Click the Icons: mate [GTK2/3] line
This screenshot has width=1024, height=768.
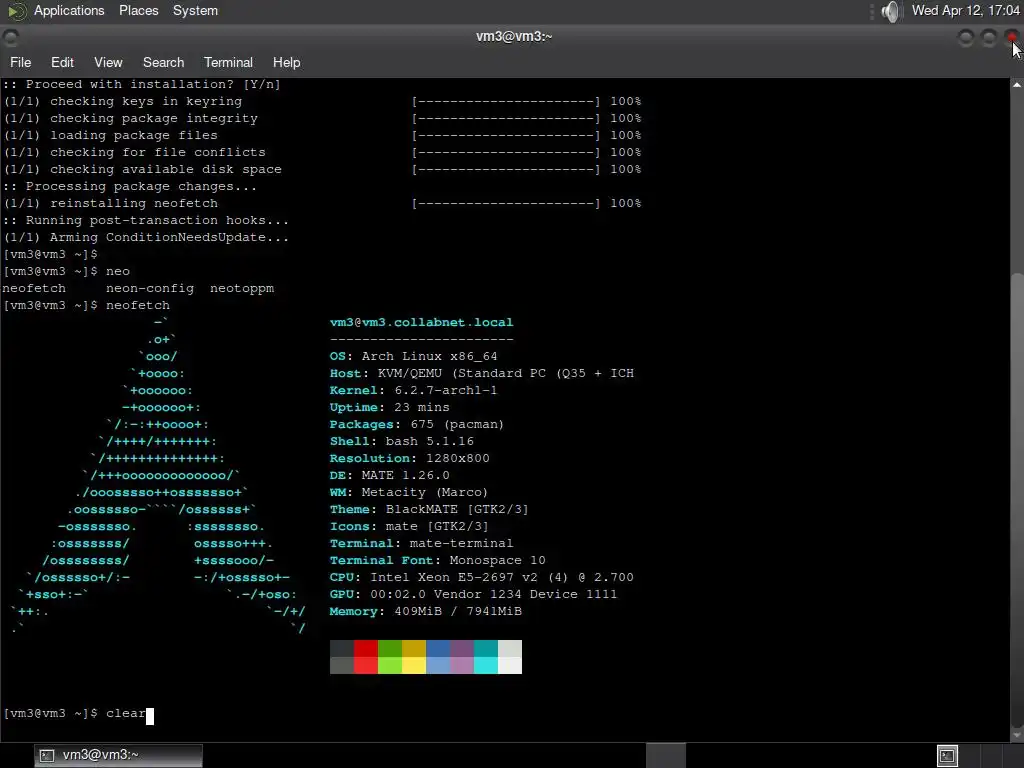[x=409, y=526]
